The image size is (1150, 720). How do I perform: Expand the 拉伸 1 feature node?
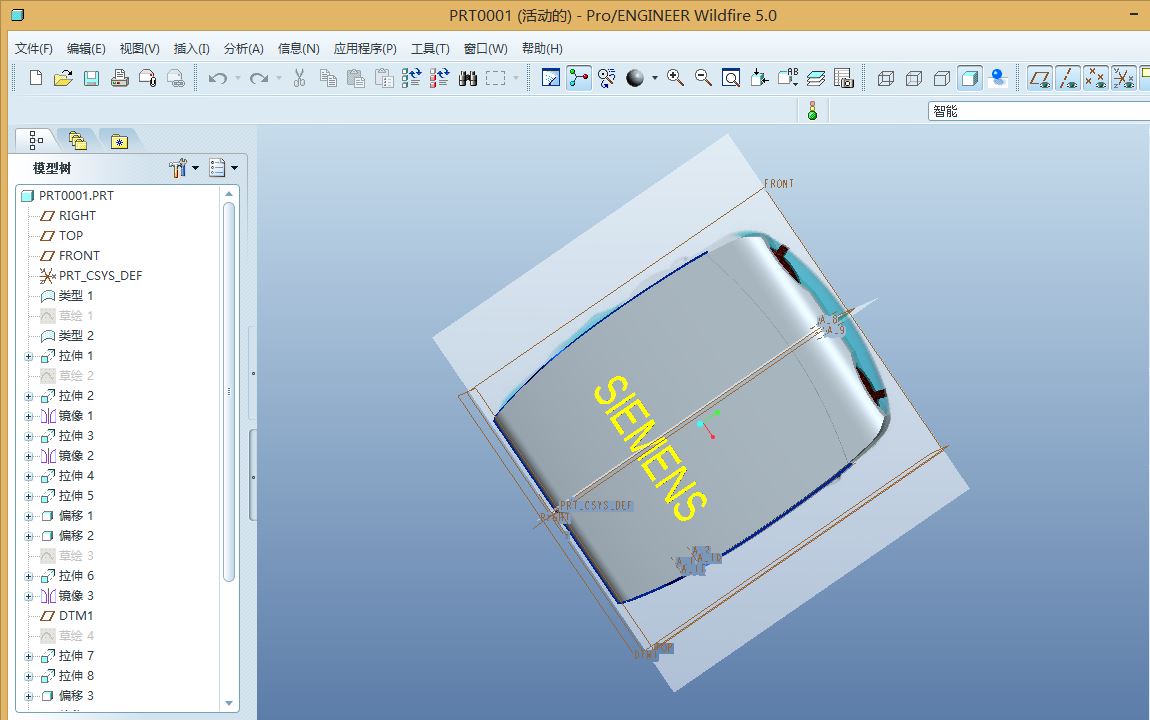tap(29, 356)
